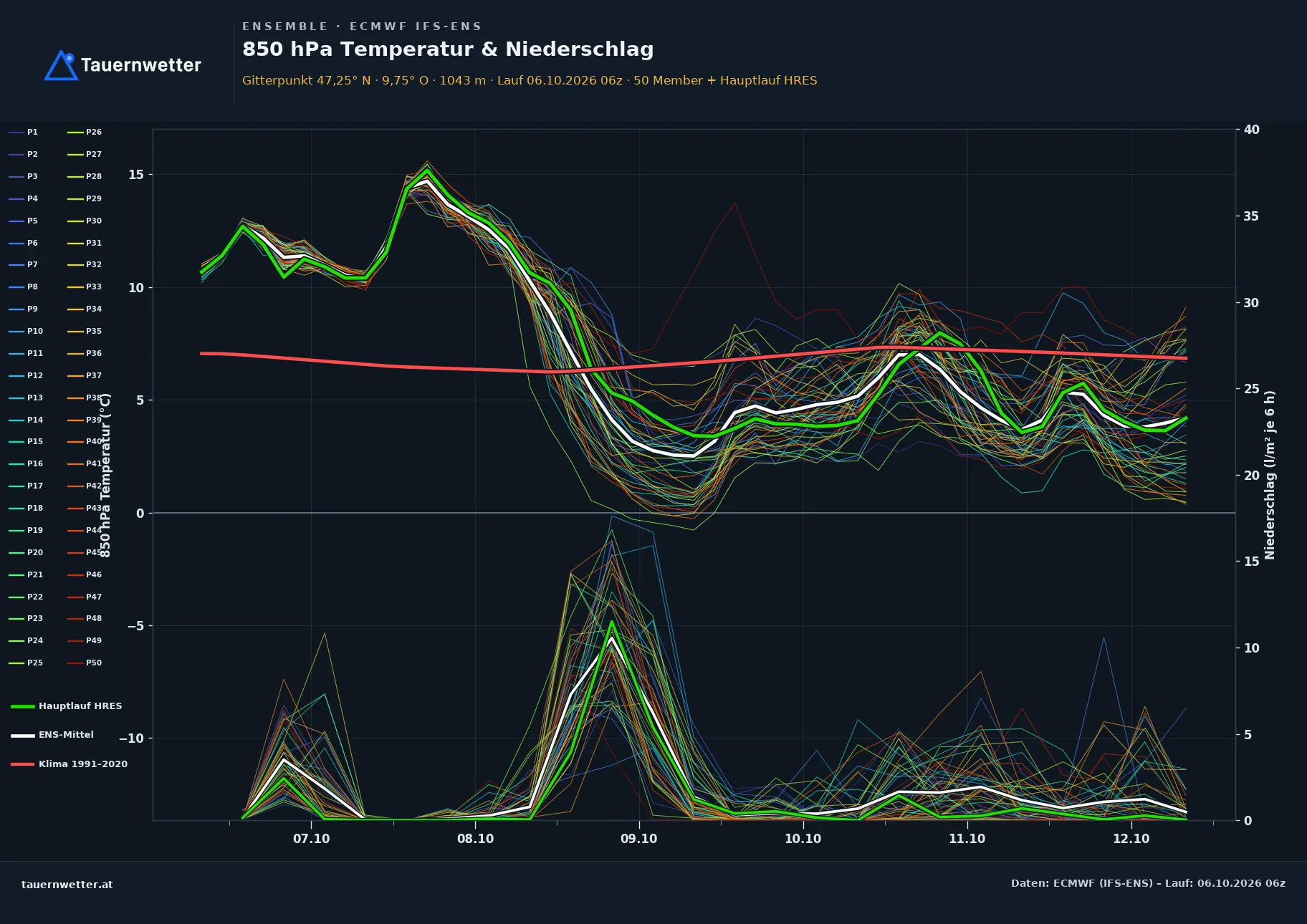Screen dimensions: 1307x924
Task: Select legend entry P17
Action: coord(26,486)
